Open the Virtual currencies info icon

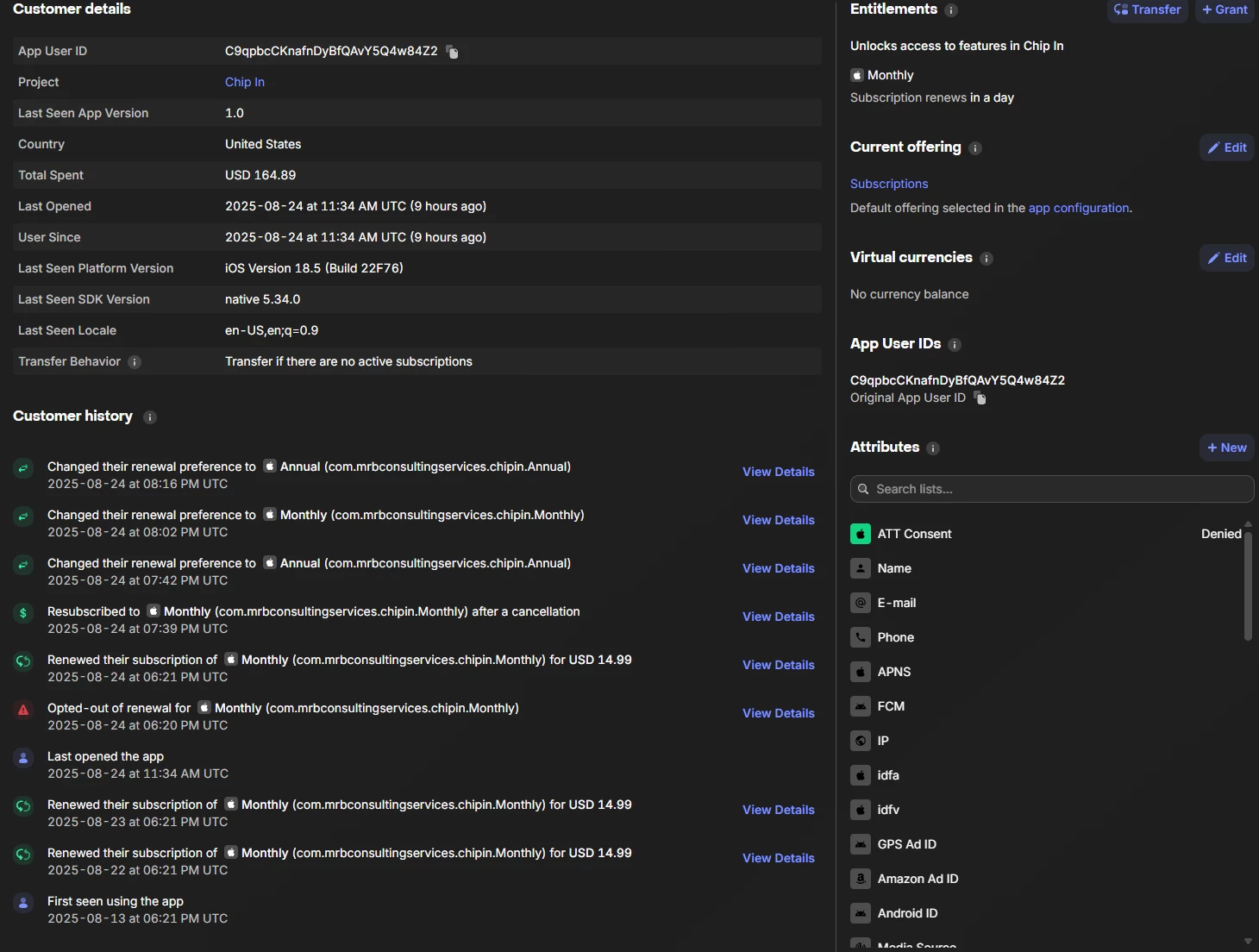coord(987,259)
